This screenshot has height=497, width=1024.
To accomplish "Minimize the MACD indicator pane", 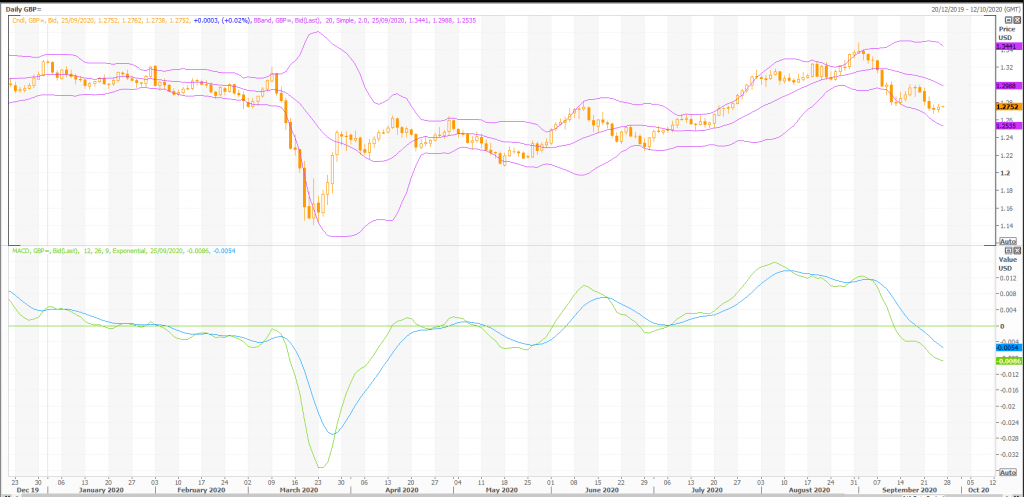I will point(1006,249).
